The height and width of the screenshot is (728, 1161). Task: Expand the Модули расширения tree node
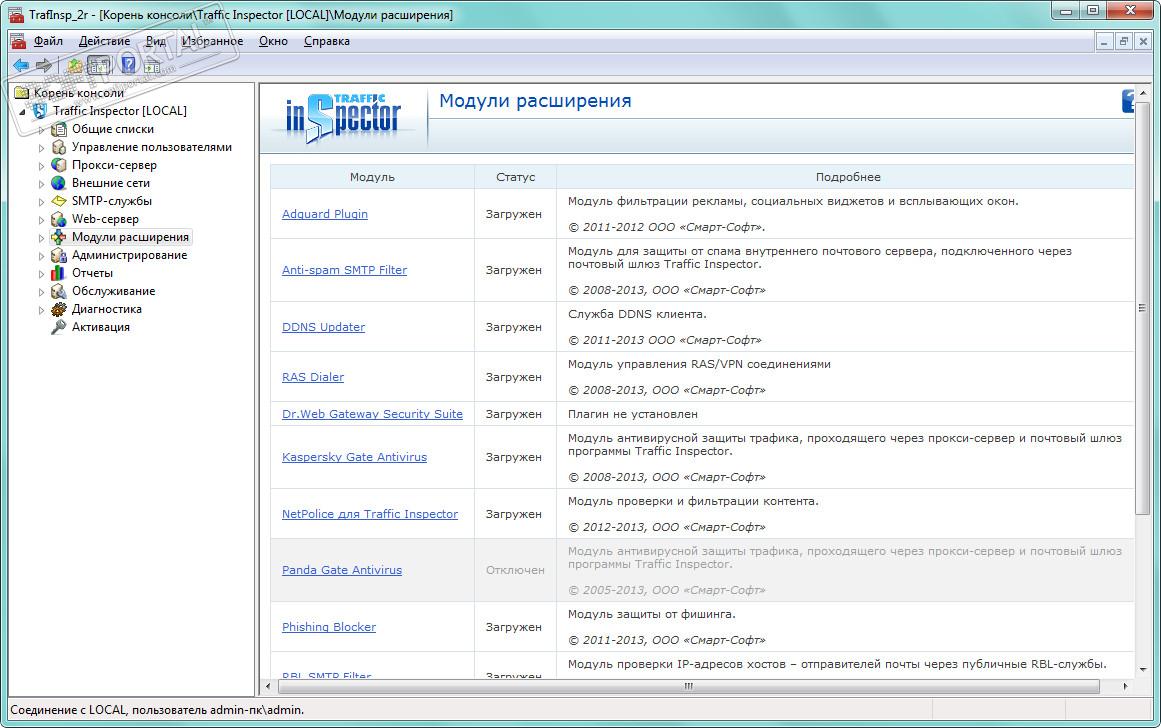[x=41, y=238]
